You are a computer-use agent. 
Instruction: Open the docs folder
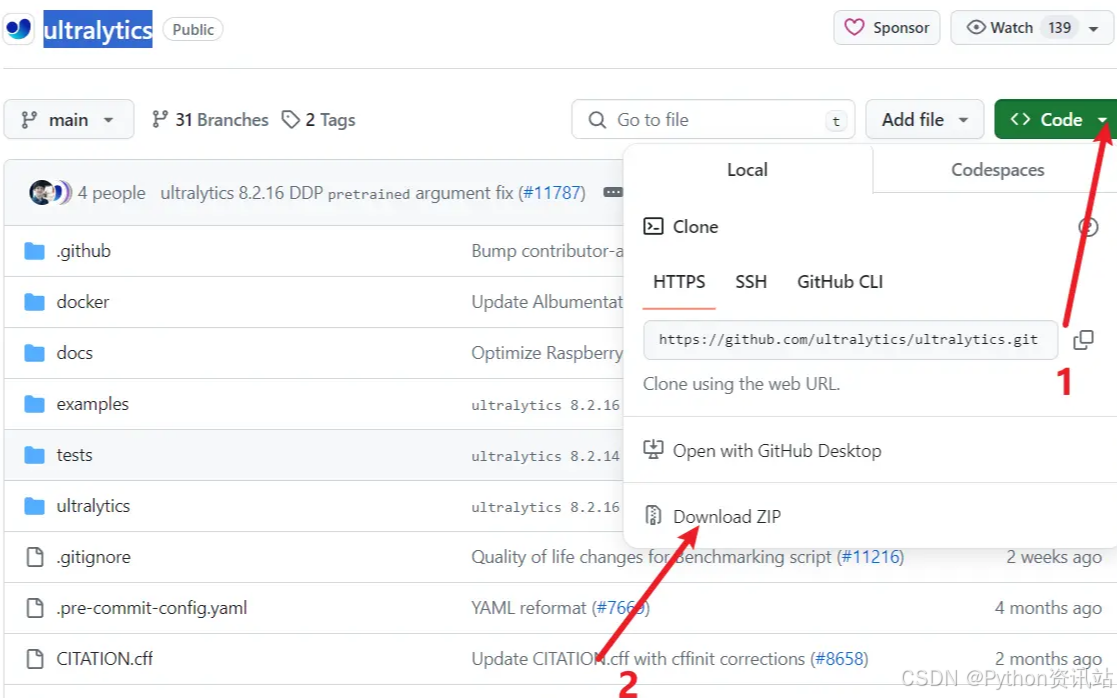tap(75, 353)
